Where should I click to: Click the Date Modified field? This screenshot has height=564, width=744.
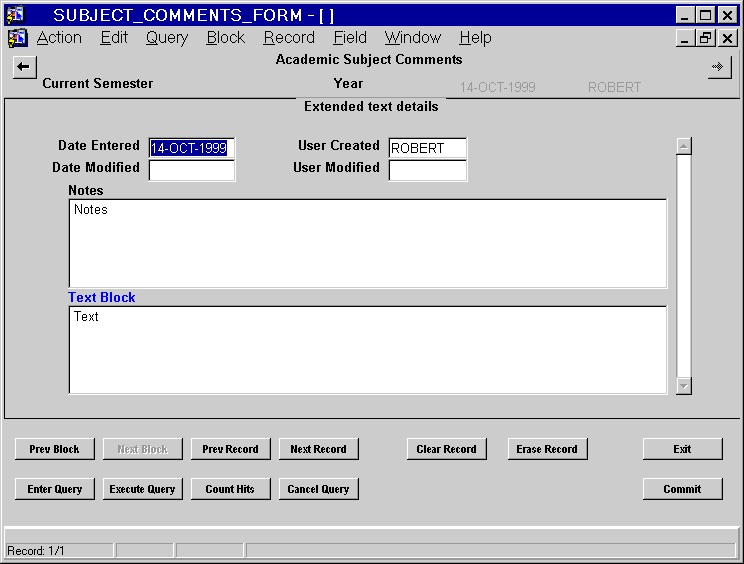pyautogui.click(x=192, y=170)
